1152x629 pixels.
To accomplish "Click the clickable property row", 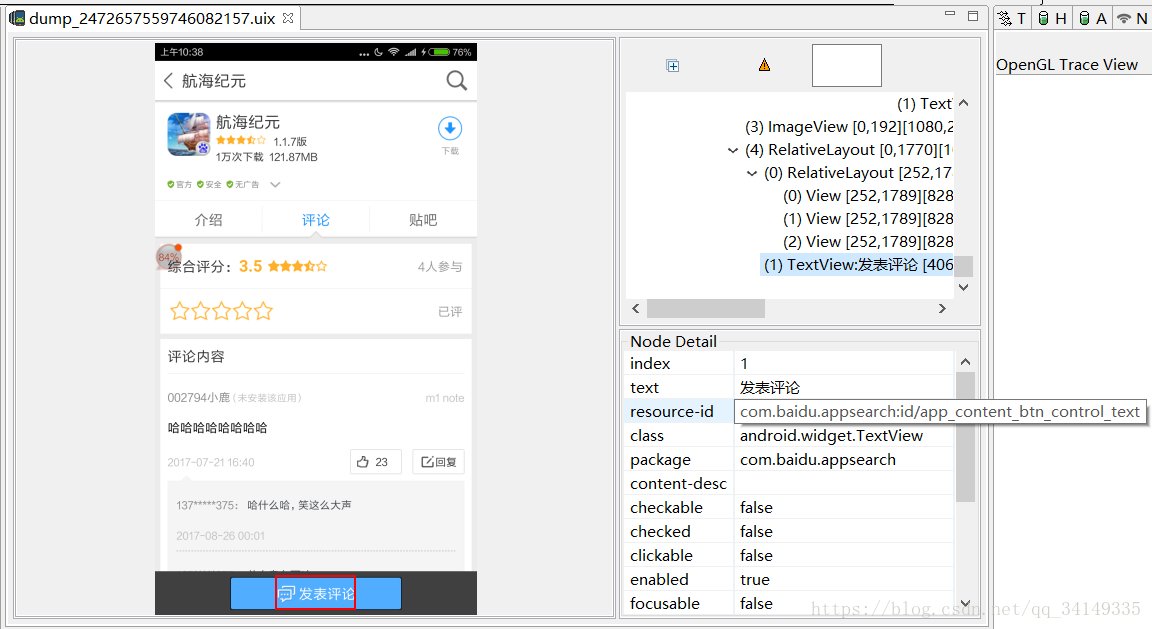I will [x=791, y=556].
